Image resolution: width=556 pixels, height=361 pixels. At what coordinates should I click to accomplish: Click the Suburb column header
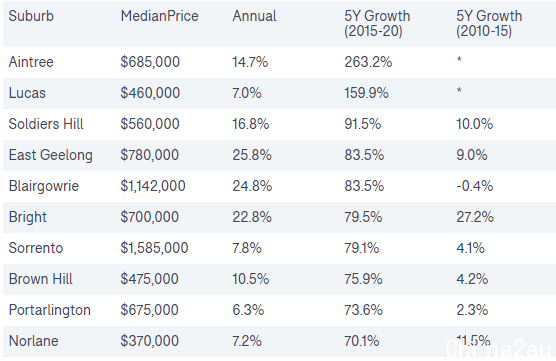(x=31, y=16)
